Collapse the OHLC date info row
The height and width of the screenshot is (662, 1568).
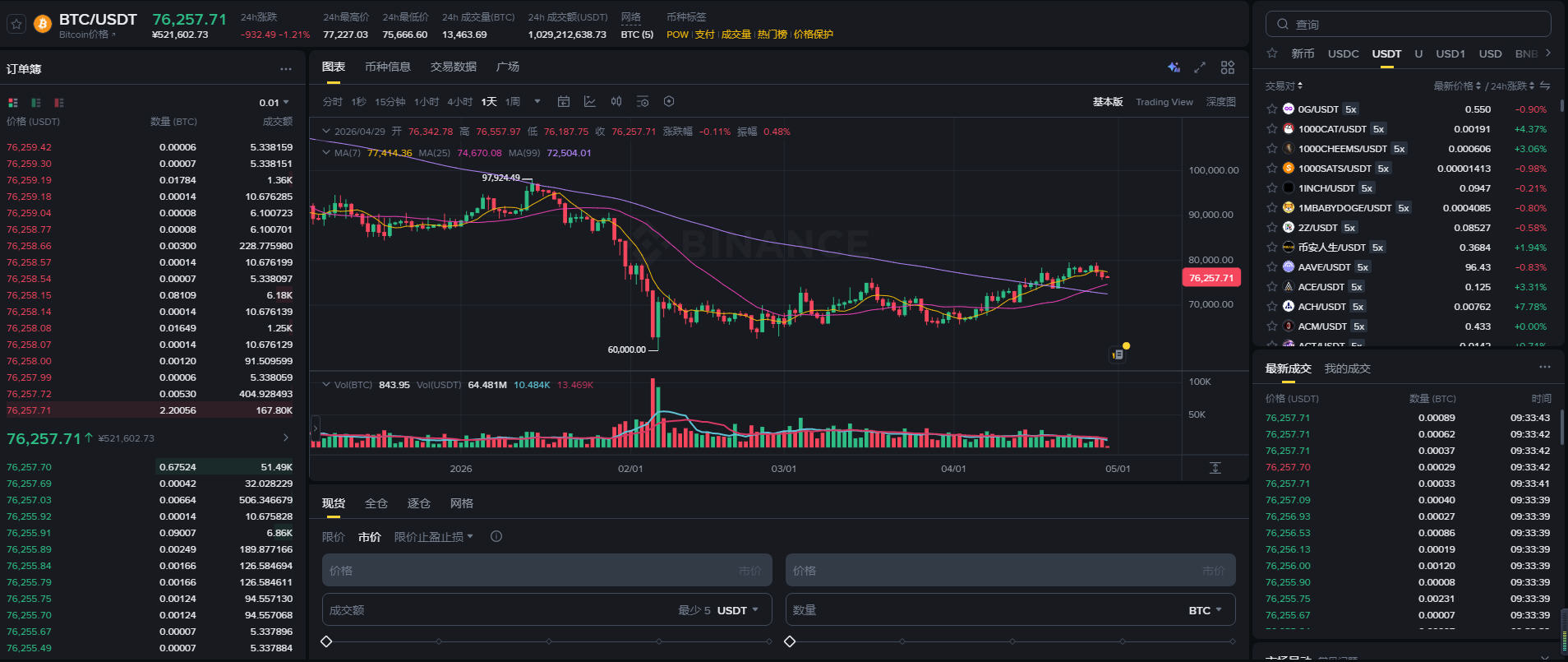326,131
